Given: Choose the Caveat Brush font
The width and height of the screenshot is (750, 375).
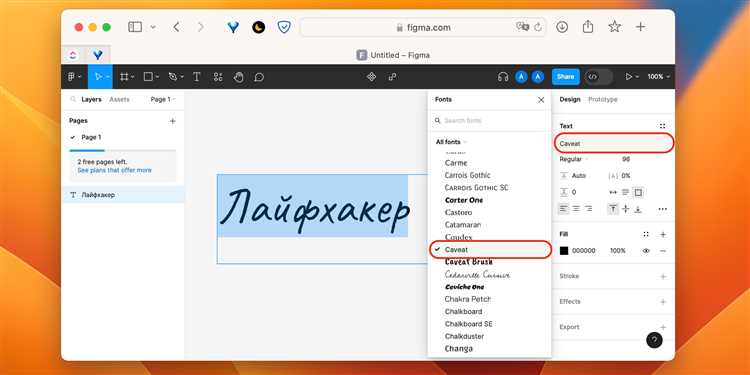Looking at the screenshot, I should point(469,262).
